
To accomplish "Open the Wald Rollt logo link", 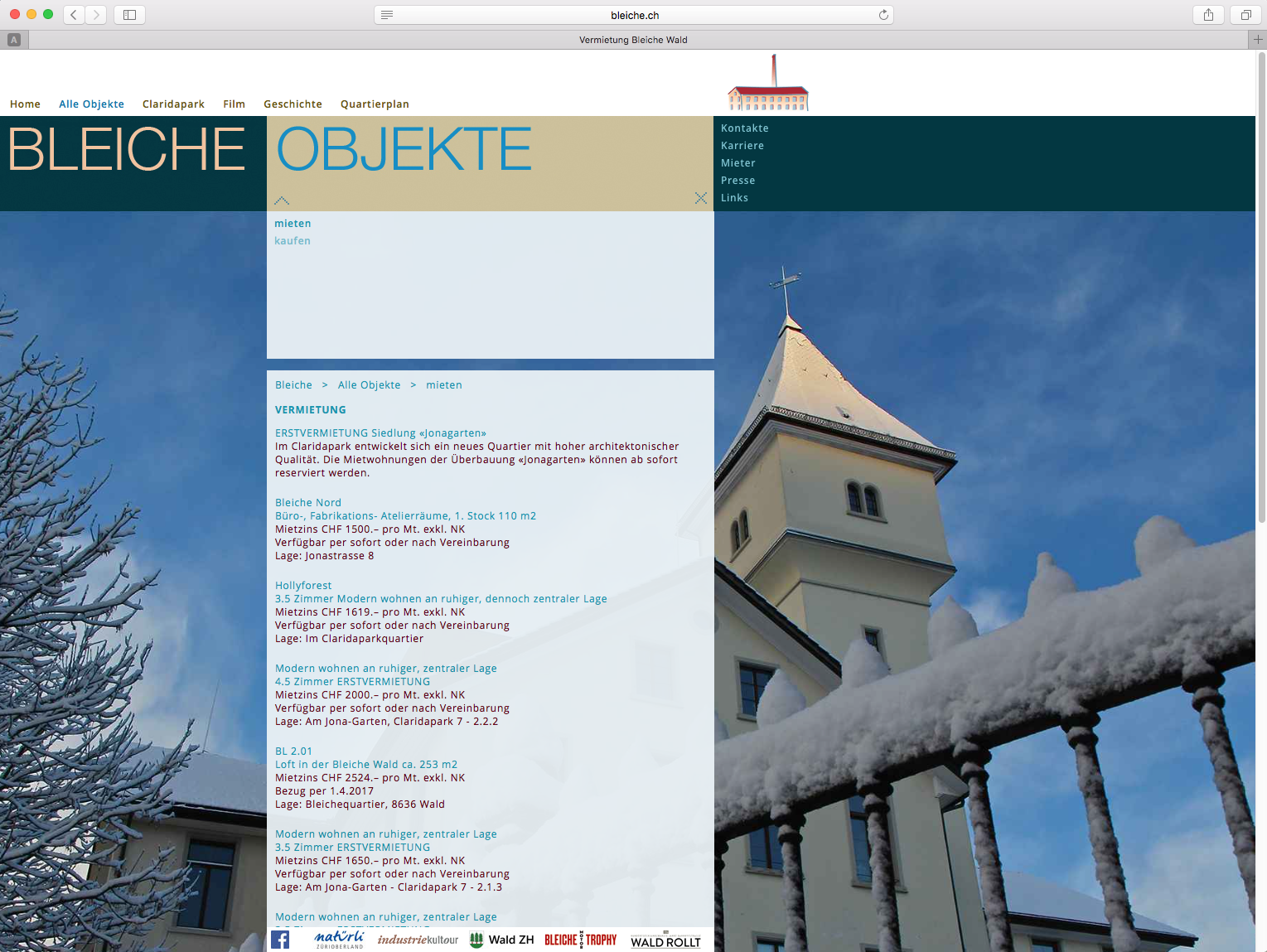I will point(666,941).
